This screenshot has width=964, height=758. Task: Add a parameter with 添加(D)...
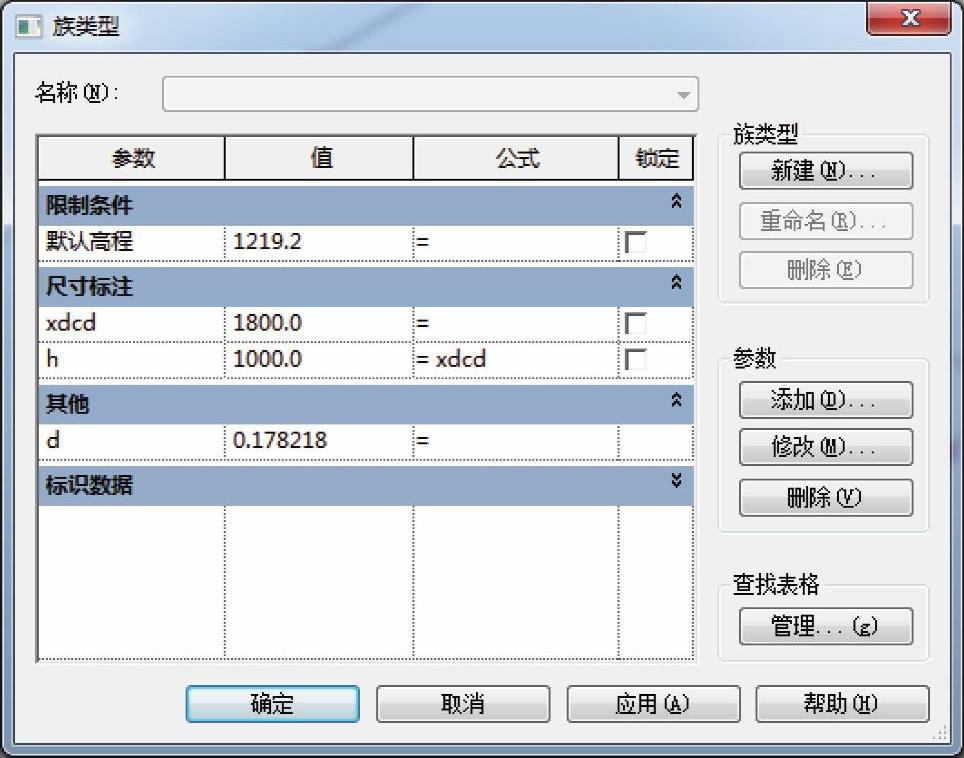pos(826,400)
